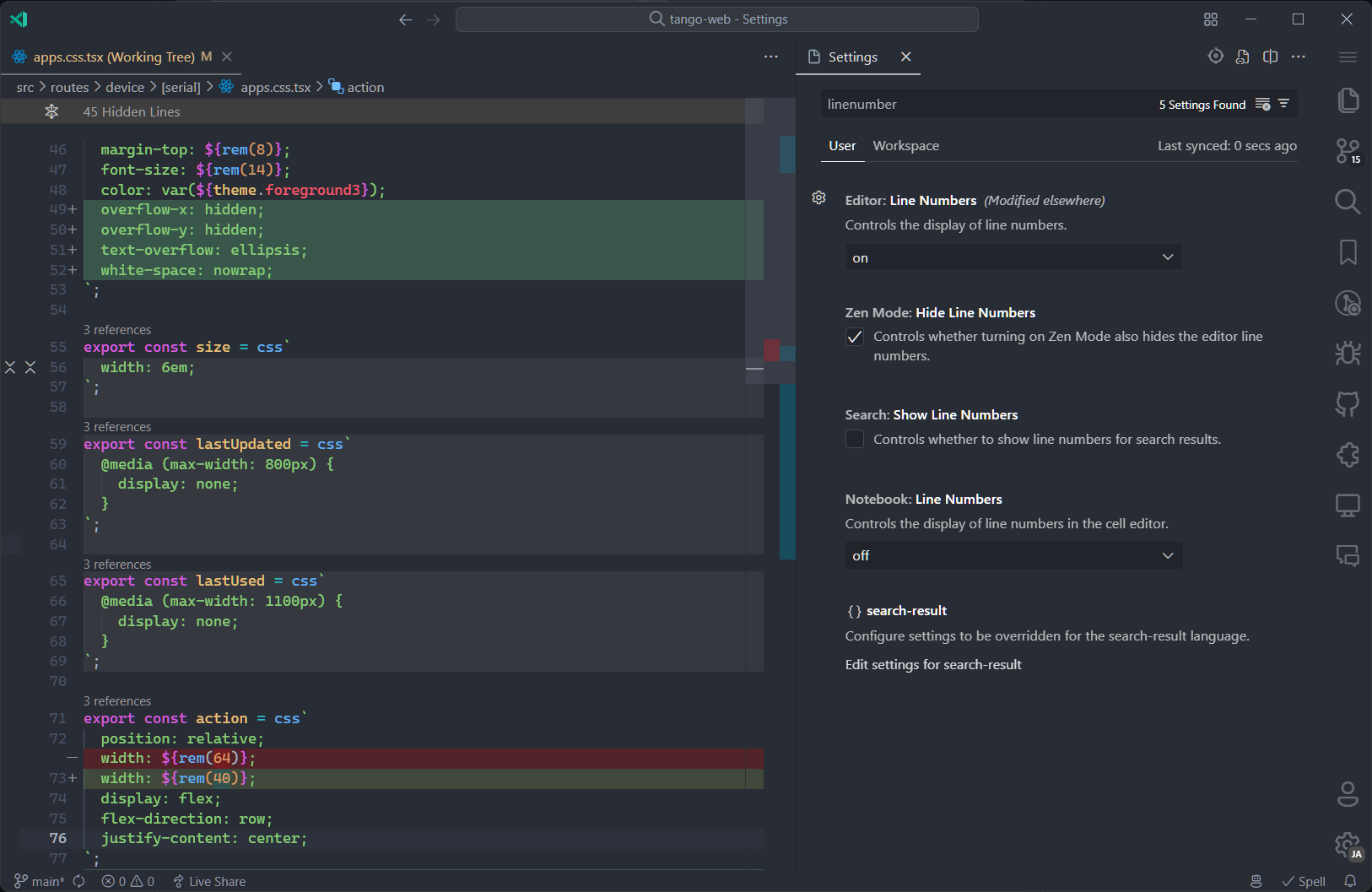Open the Editor: Line Numbers dropdown
Screen dimensions: 1372x892
[1012, 257]
